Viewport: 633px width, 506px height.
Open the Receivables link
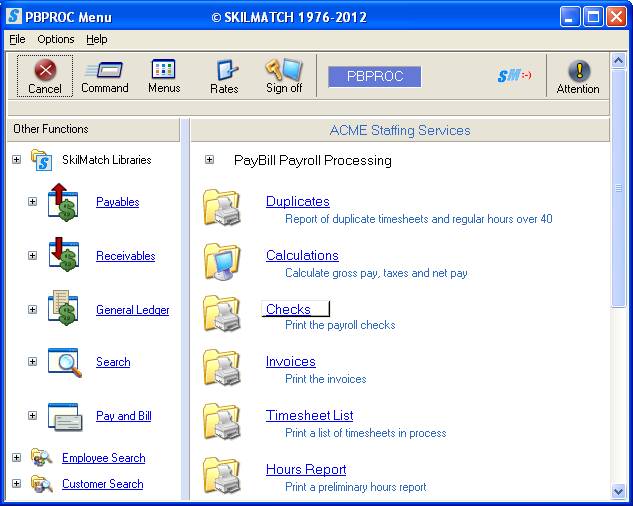[x=126, y=256]
